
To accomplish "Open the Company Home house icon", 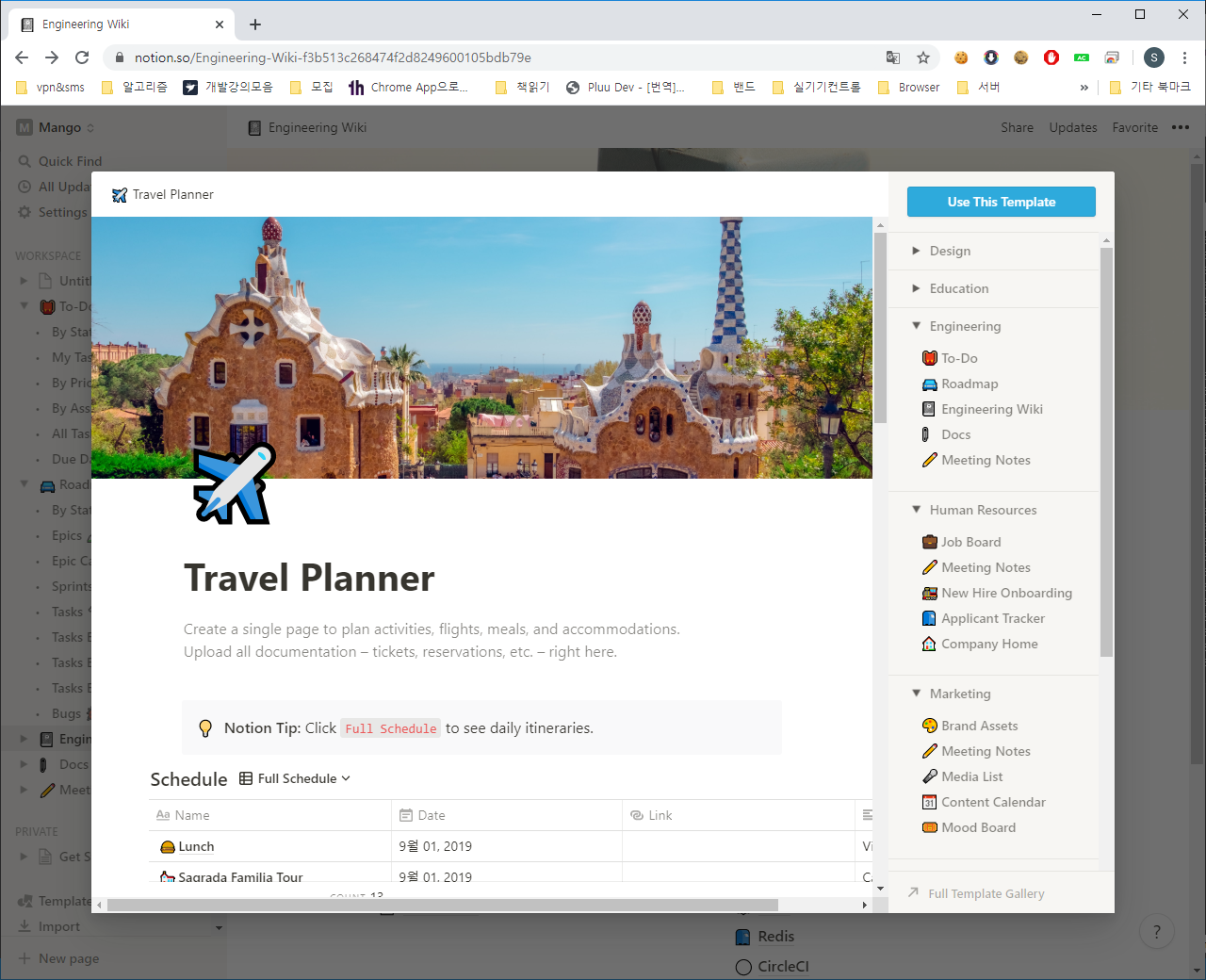I will point(929,644).
